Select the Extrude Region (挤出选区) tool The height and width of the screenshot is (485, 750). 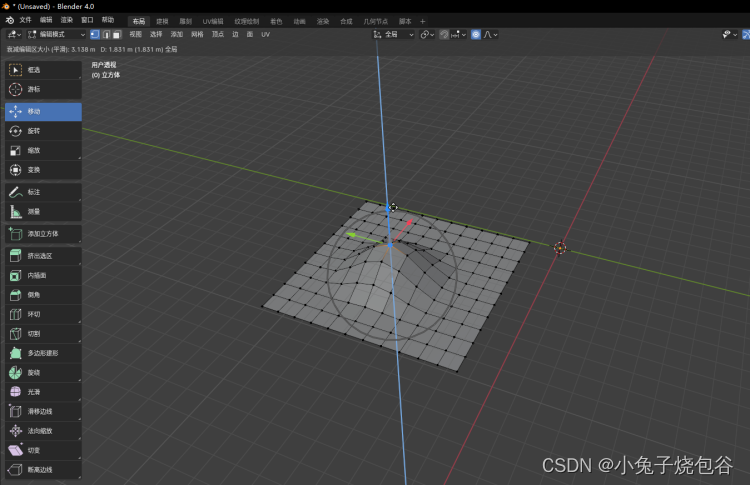coord(43,256)
